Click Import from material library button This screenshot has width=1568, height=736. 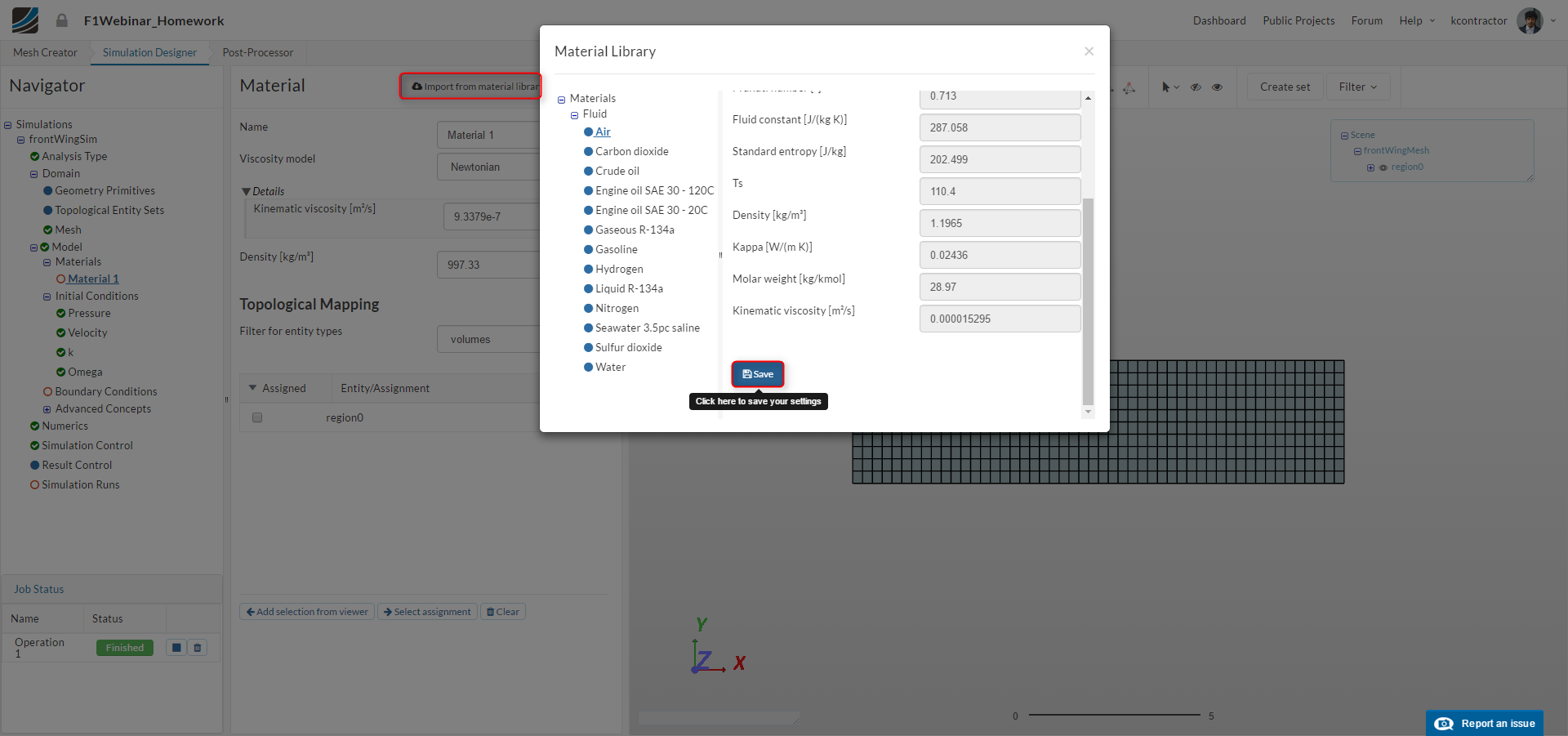pos(471,86)
